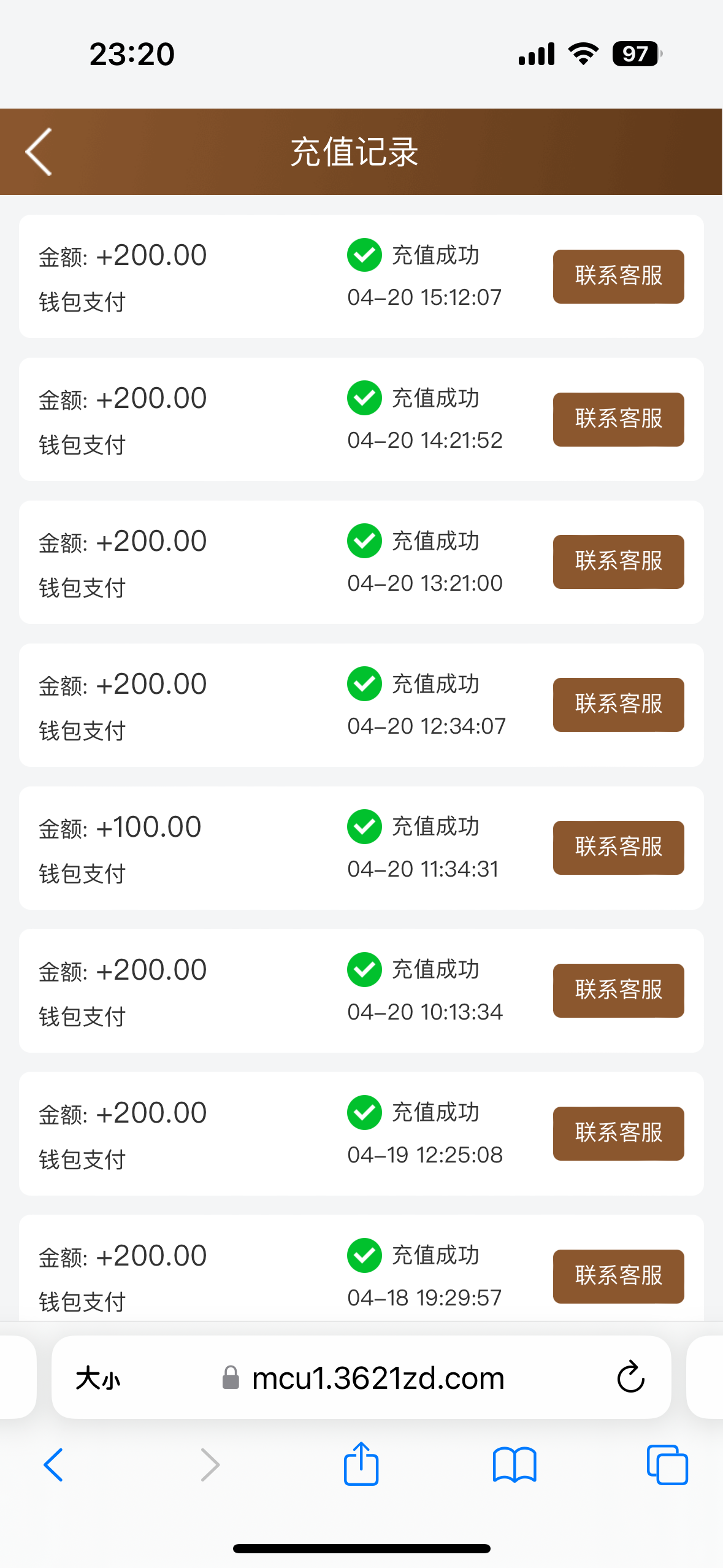Screen dimensions: 723x1568
Task: Tap the mcu1.3621zd.com address field
Action: point(378,1378)
